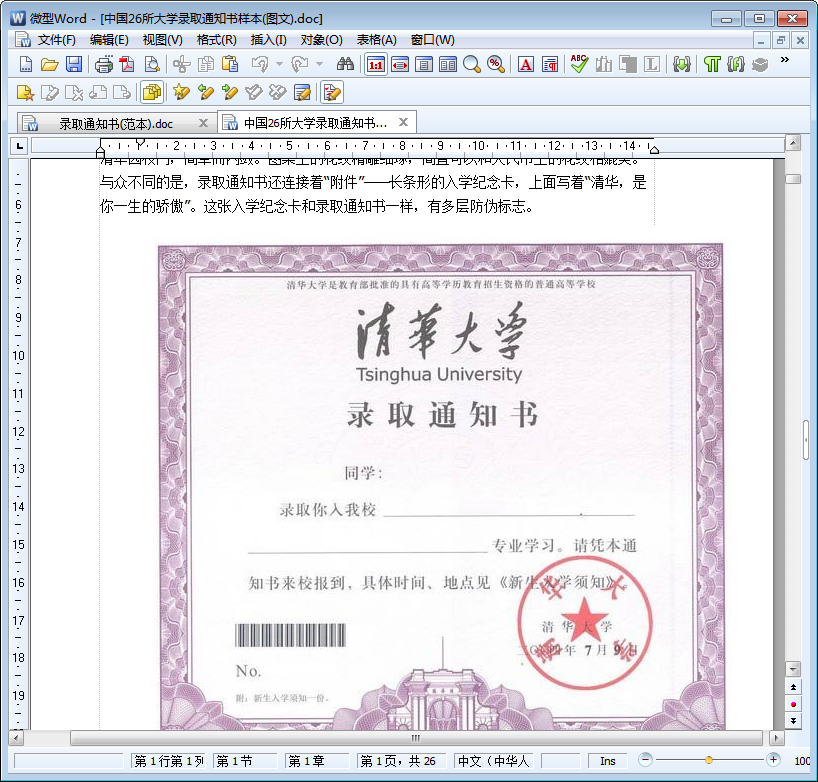The image size is (818, 782).
Task: Open the review changes dialog icon
Action: coord(302,93)
